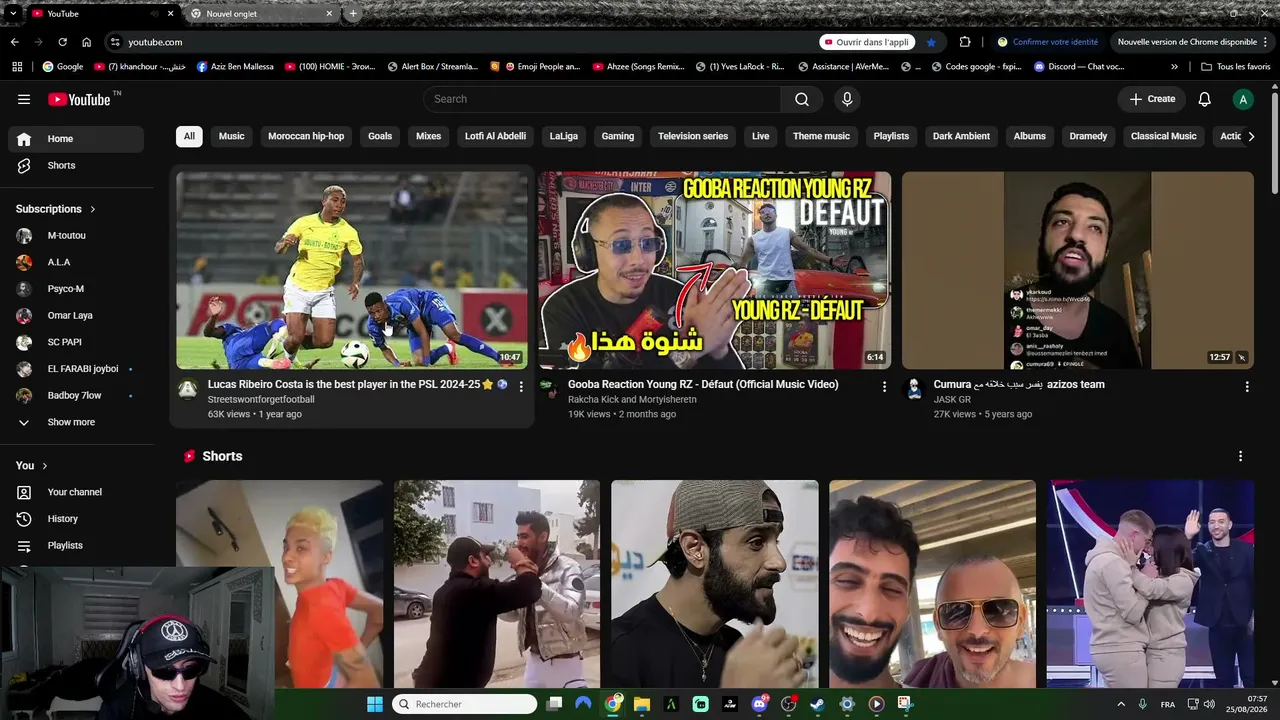Open the Chrome apps grid shortcut
1280x720 pixels.
click(17, 67)
